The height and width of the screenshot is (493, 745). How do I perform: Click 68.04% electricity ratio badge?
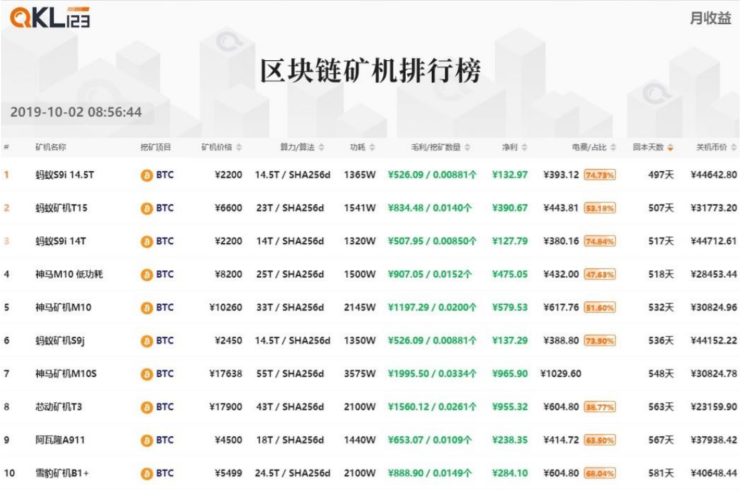600,474
